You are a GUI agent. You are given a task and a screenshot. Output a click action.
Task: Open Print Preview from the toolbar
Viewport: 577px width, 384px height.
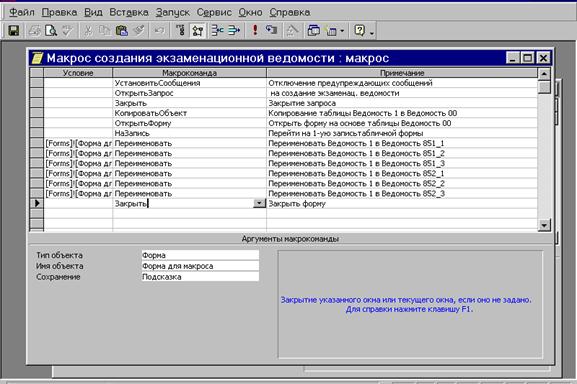51,31
